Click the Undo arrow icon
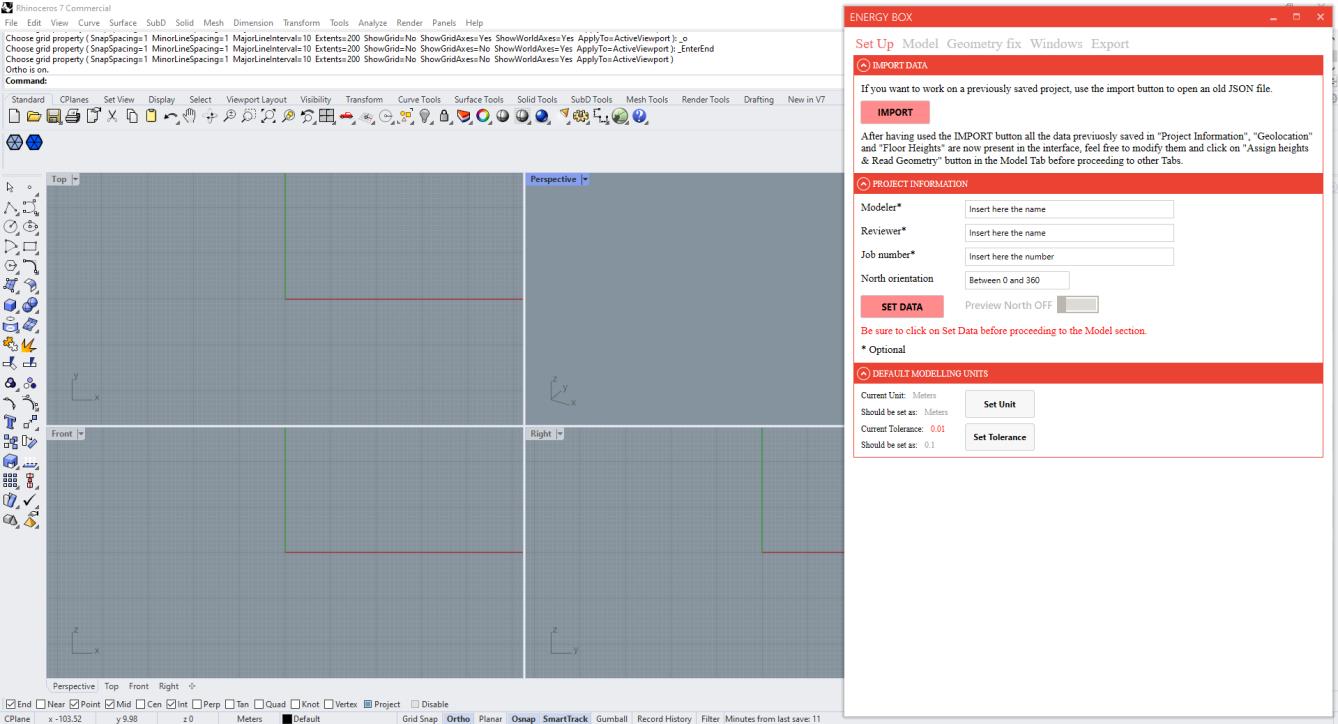Image resolution: width=1338 pixels, height=724 pixels. coord(171,117)
